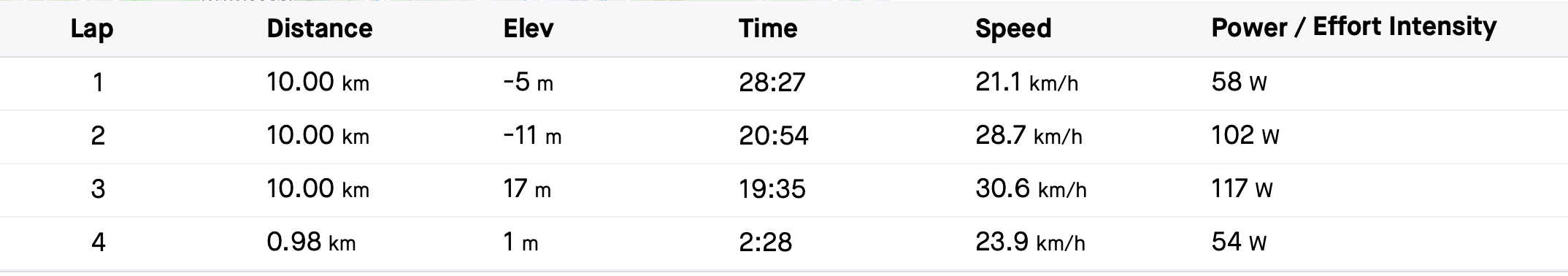Viewport: 1568px width, 276px height.
Task: Select the lap 3 row number
Action: coord(98,189)
